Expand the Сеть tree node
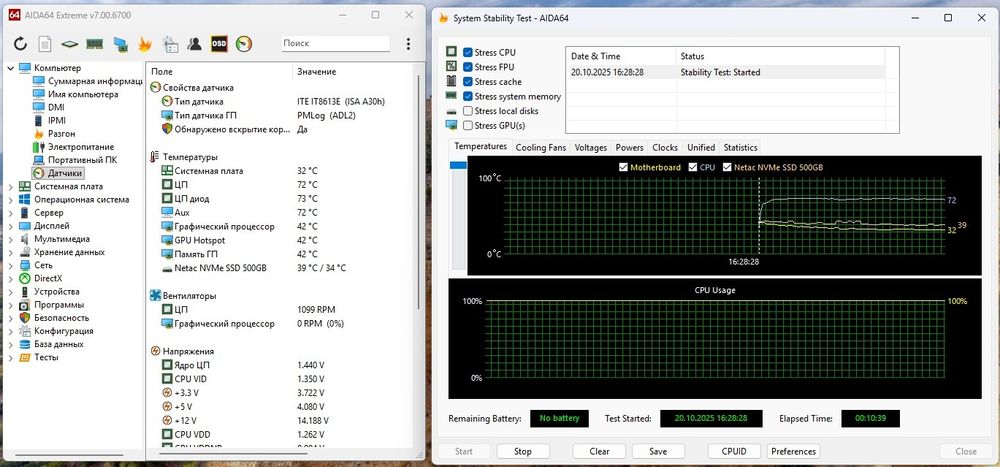This screenshot has width=1000, height=467. click(x=10, y=265)
